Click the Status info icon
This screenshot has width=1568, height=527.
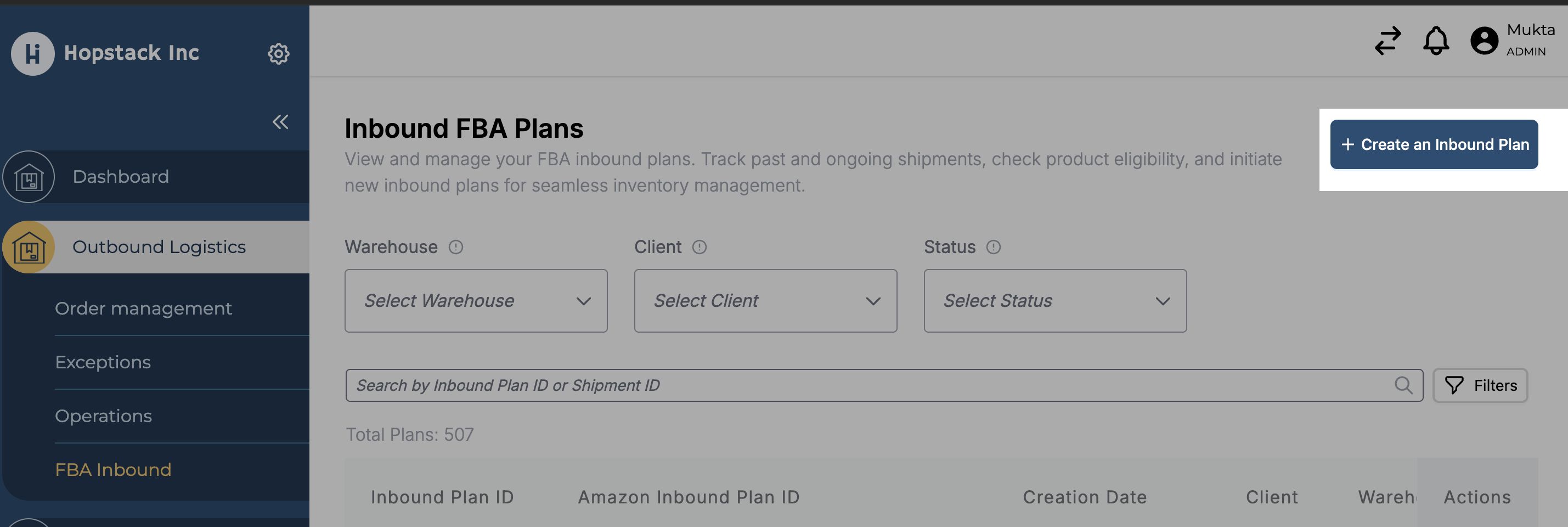994,246
